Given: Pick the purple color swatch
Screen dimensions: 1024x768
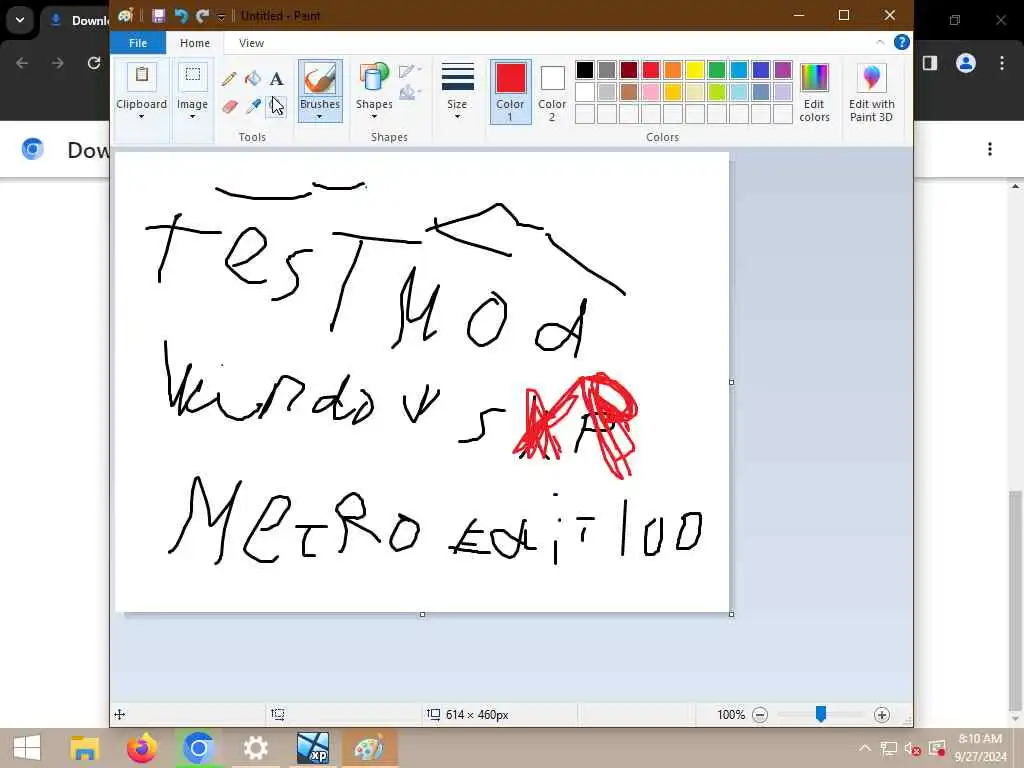Looking at the screenshot, I should 783,70.
